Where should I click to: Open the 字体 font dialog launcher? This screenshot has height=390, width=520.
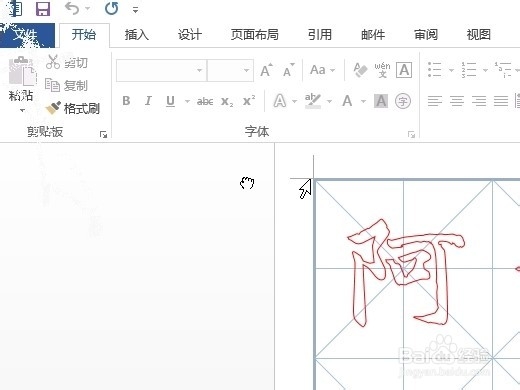click(411, 134)
